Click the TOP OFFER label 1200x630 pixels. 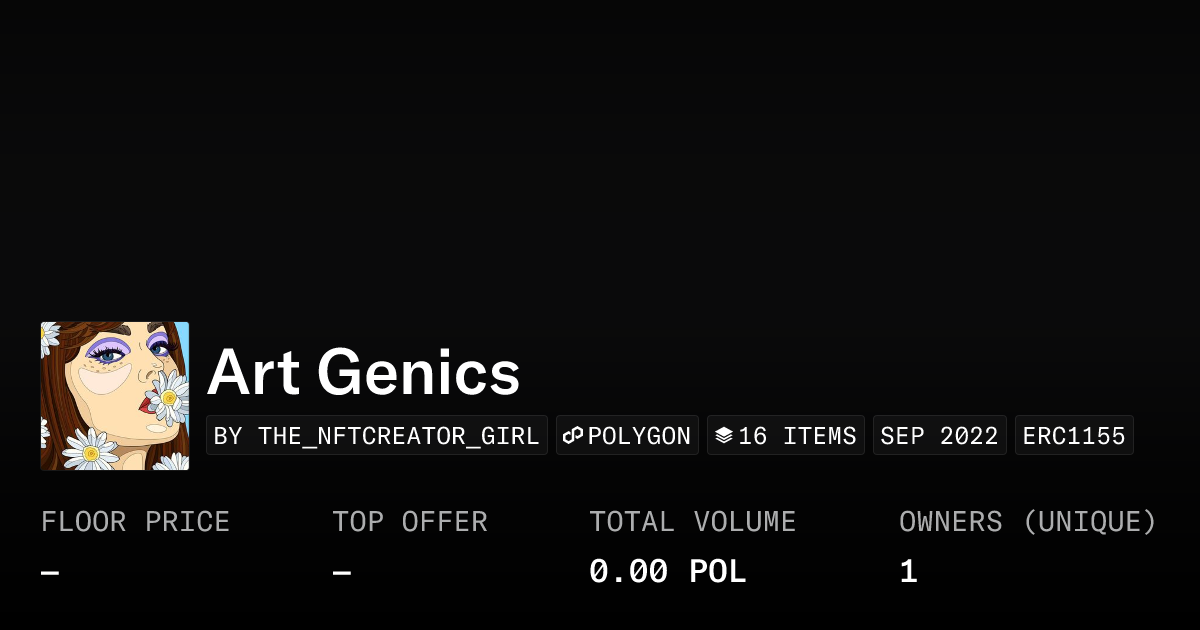pyautogui.click(x=410, y=522)
